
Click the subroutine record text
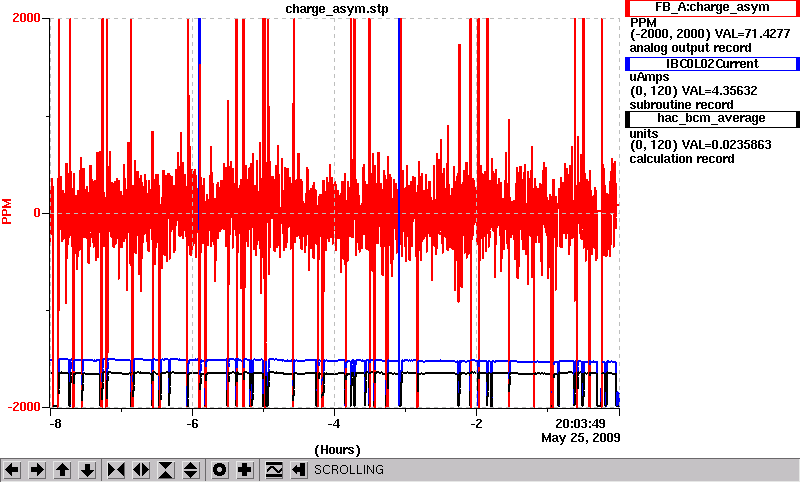[681, 105]
